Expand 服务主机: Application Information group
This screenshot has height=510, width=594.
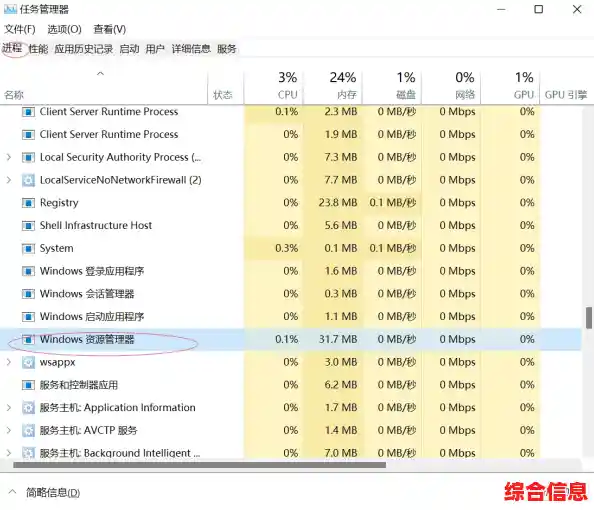[9, 408]
